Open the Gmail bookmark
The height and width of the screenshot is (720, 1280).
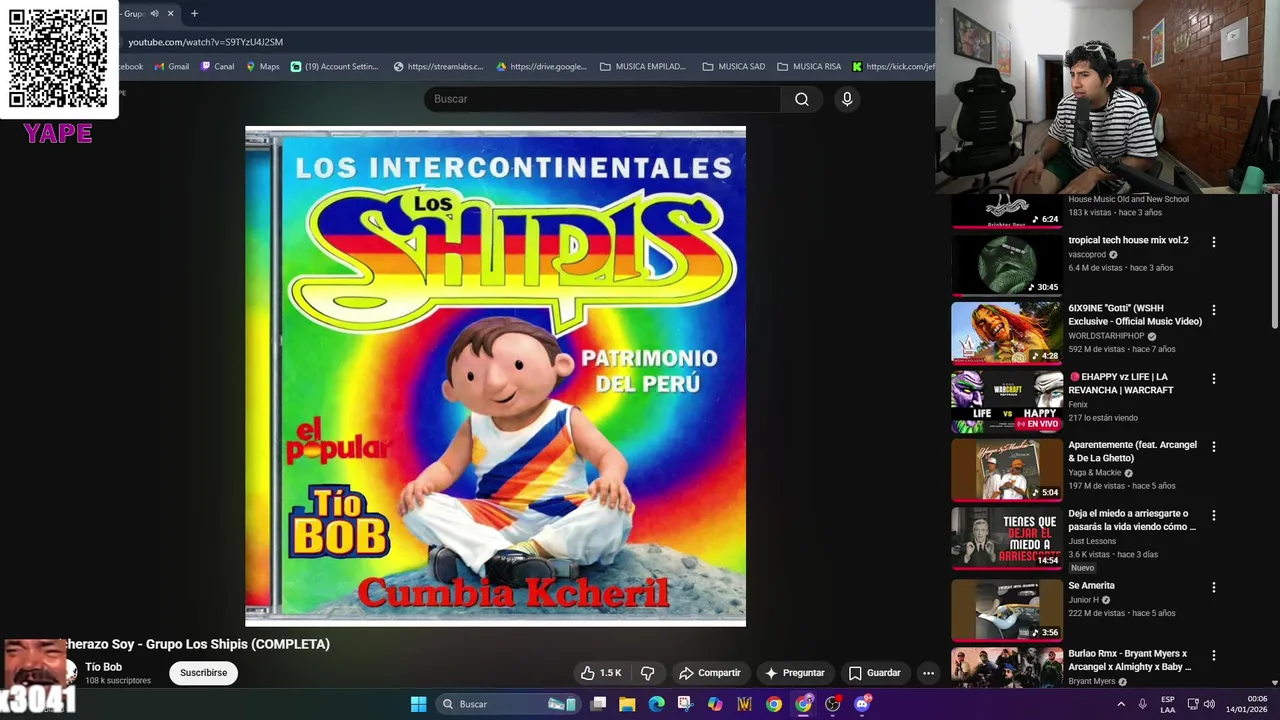(x=171, y=67)
